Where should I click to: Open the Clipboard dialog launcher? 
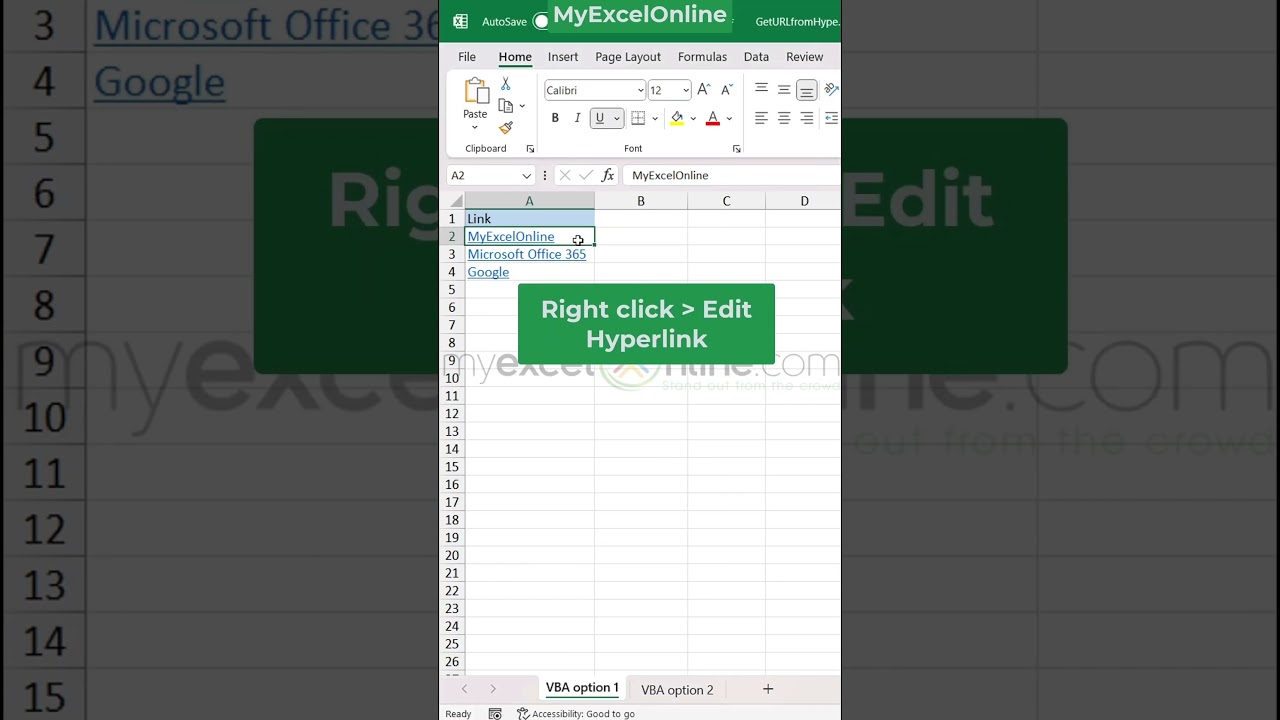coord(530,149)
